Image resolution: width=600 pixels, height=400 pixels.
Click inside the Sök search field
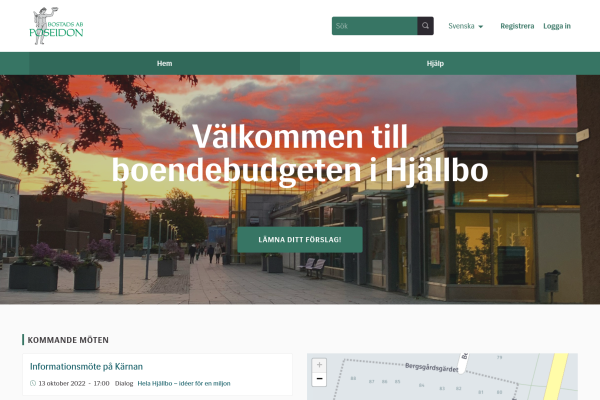[374, 26]
